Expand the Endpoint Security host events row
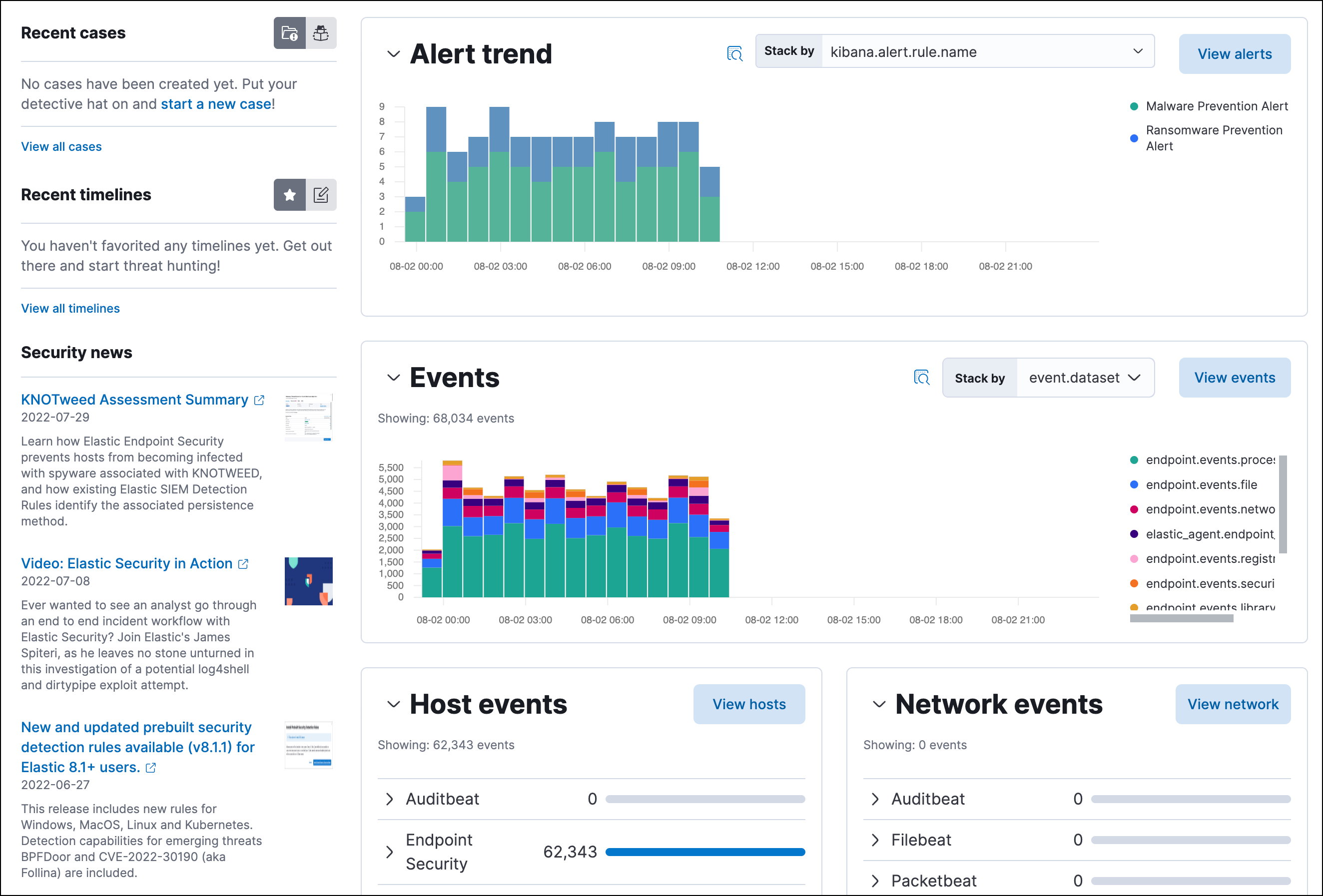 pyautogui.click(x=389, y=851)
